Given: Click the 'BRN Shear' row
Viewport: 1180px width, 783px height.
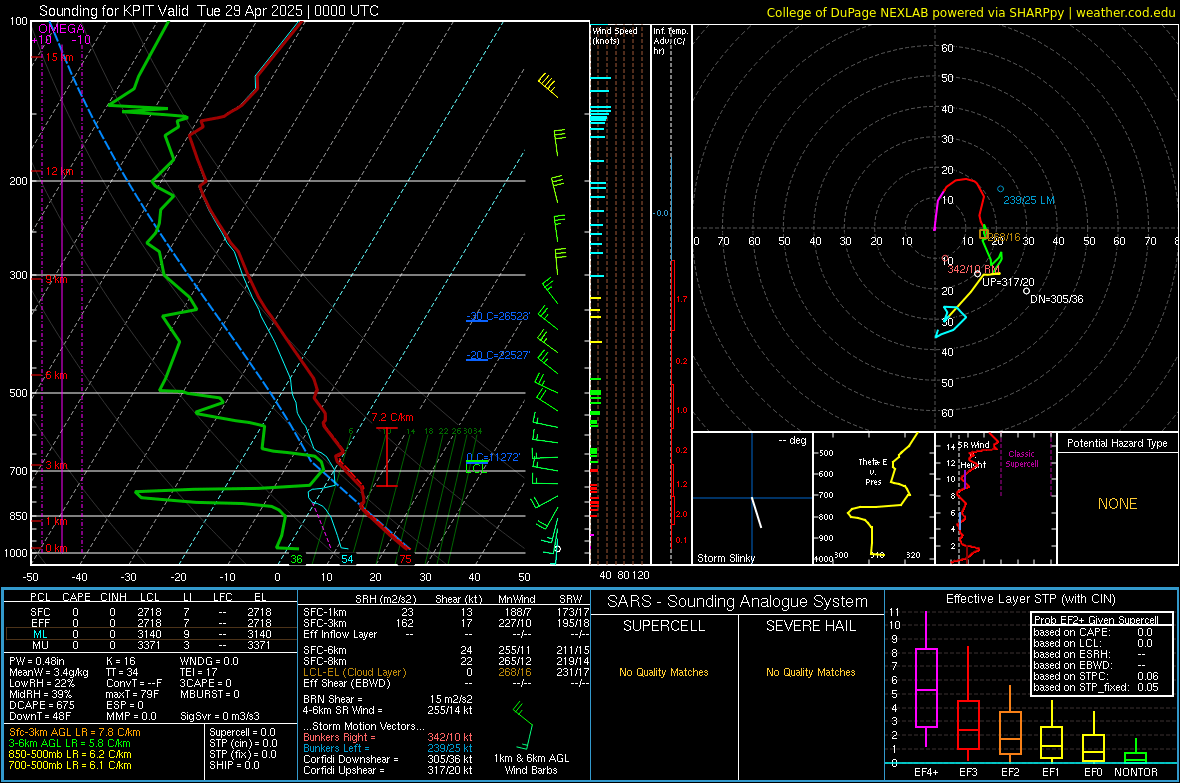Looking at the screenshot, I should (388, 699).
